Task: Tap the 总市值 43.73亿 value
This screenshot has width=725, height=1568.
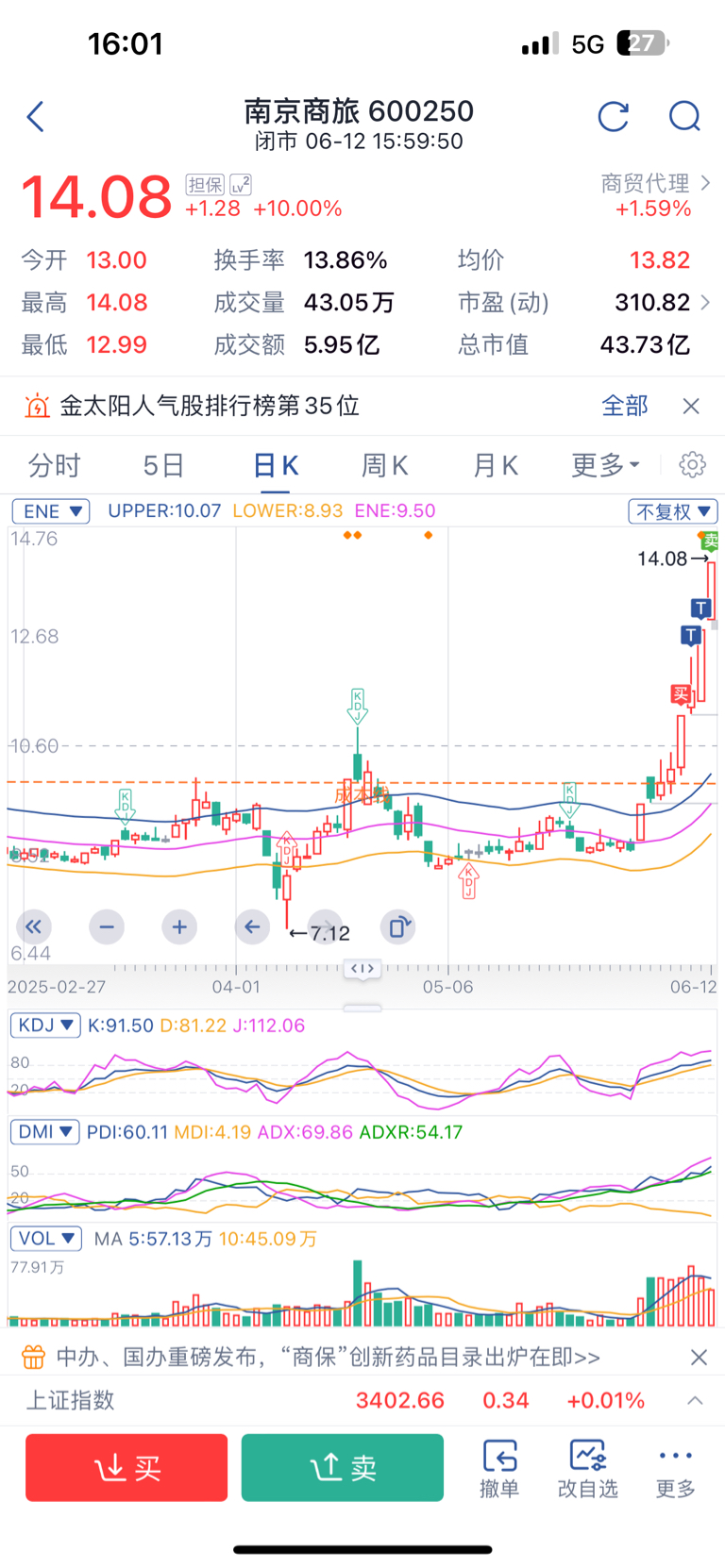Action: 645,345
